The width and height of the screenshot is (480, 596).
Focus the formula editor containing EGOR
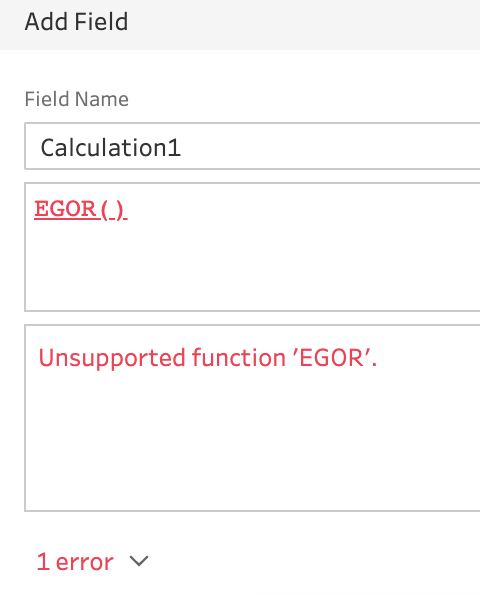point(252,247)
